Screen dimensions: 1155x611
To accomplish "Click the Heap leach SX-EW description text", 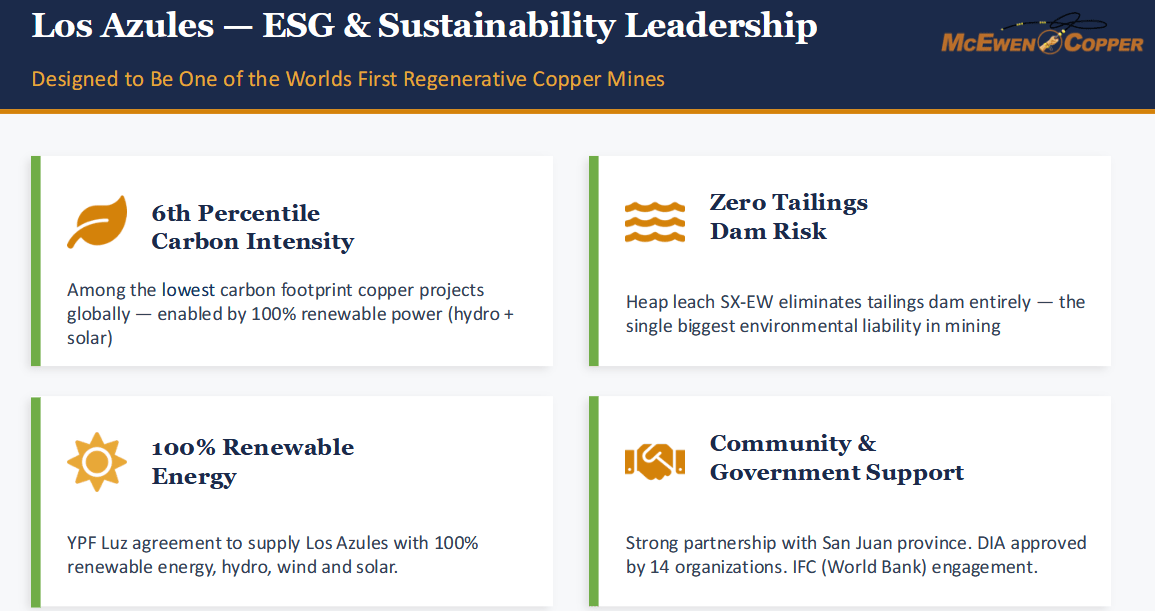I will 855,314.
